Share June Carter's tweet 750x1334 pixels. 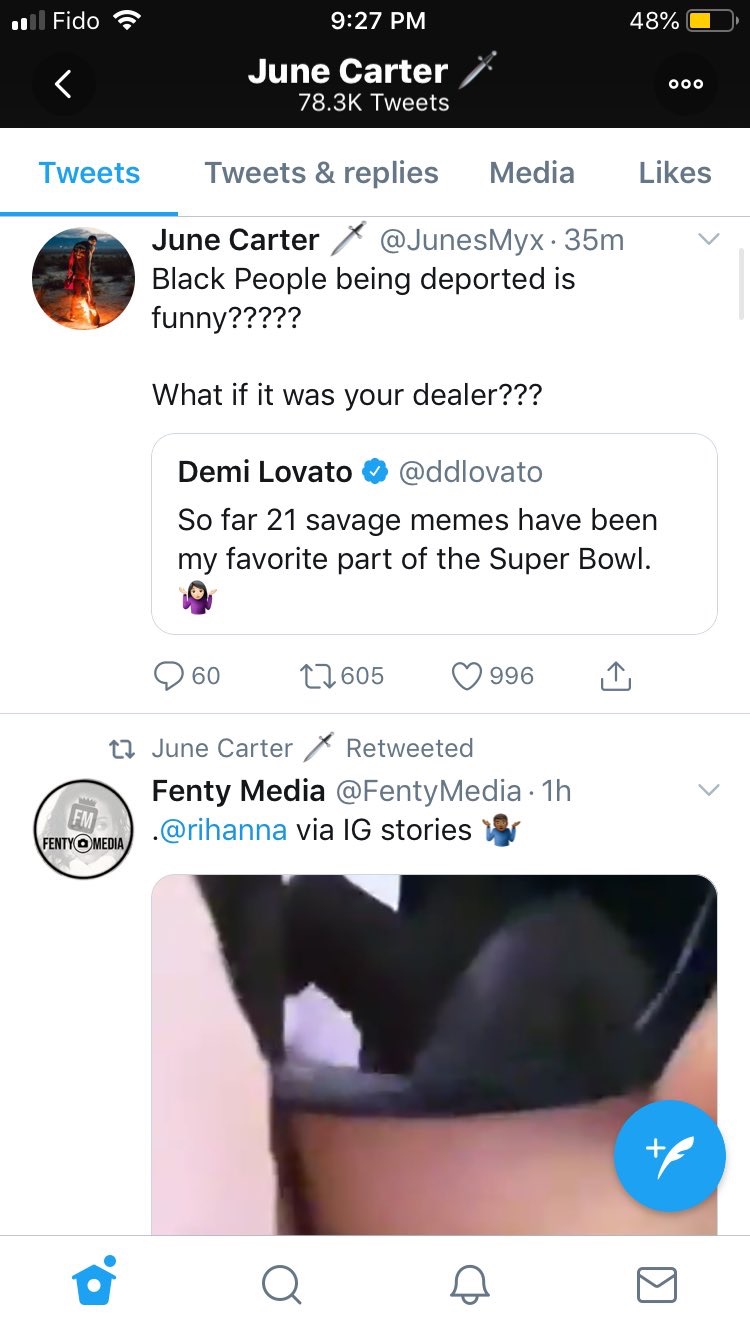coord(616,677)
